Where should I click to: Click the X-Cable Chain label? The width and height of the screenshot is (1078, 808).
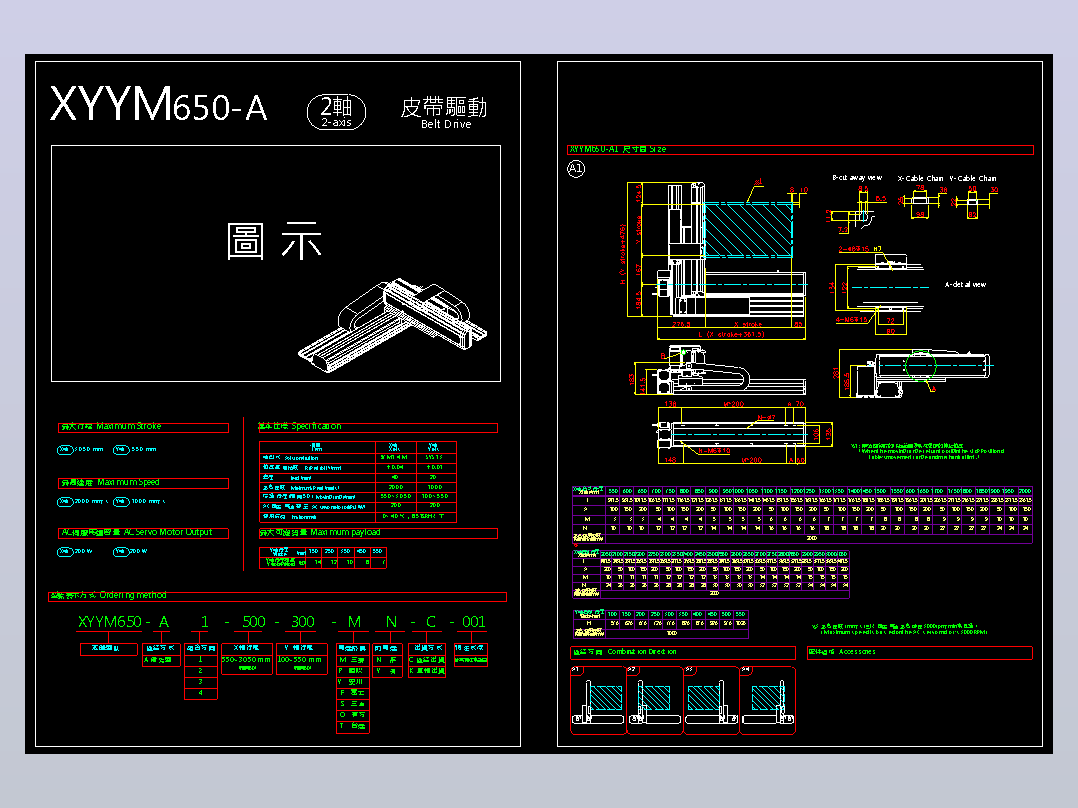coord(921,178)
